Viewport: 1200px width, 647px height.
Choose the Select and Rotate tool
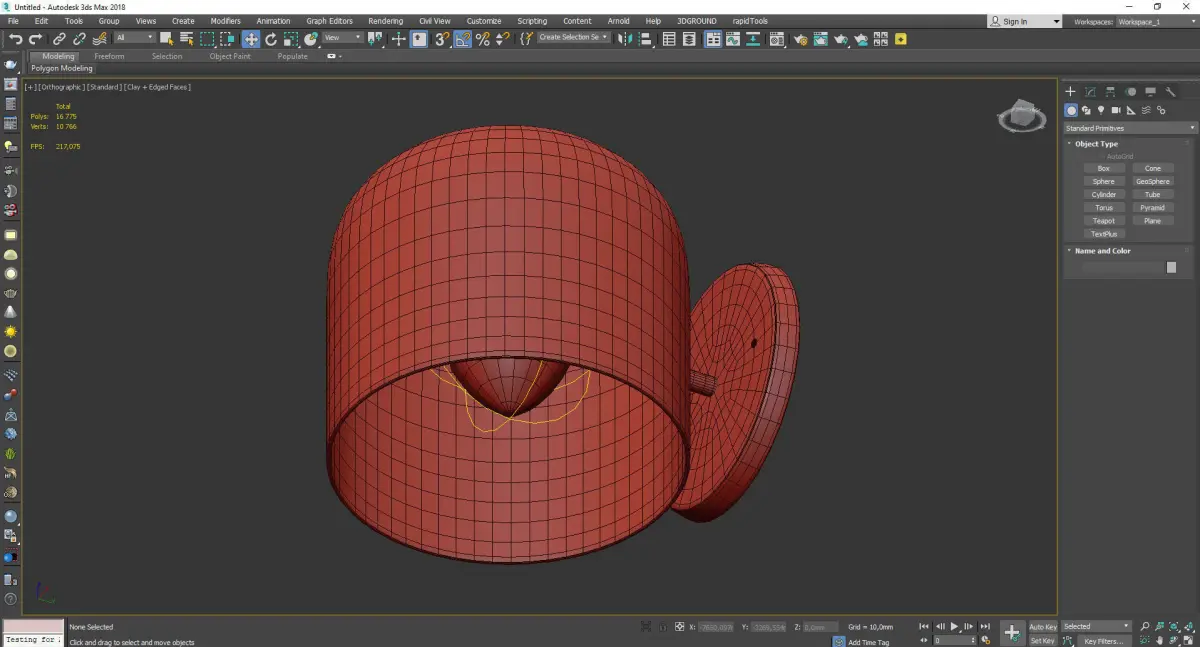point(270,39)
